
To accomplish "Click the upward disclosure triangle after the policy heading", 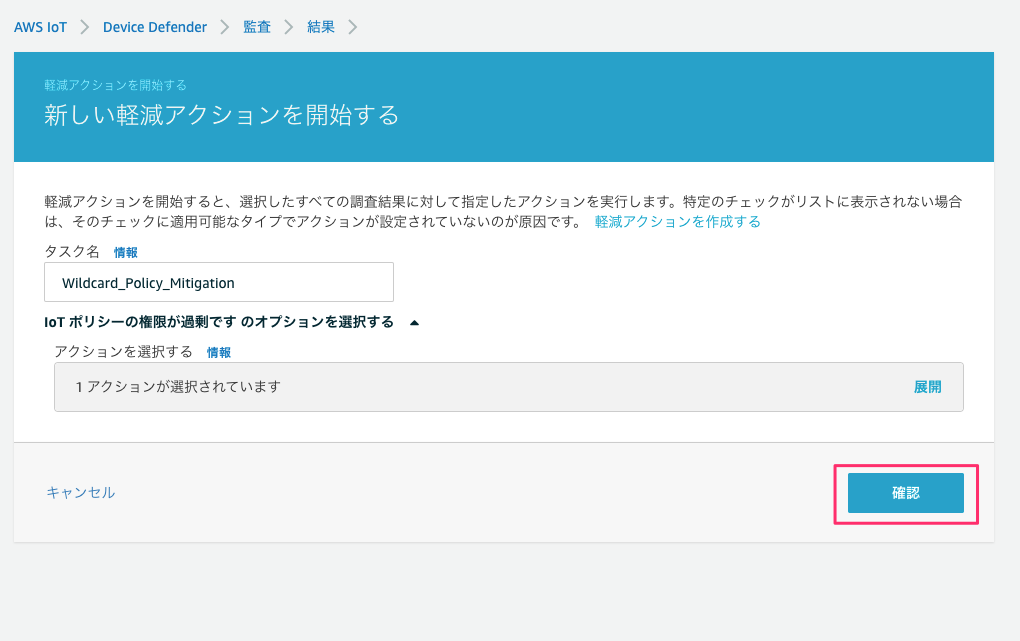I will click(416, 323).
